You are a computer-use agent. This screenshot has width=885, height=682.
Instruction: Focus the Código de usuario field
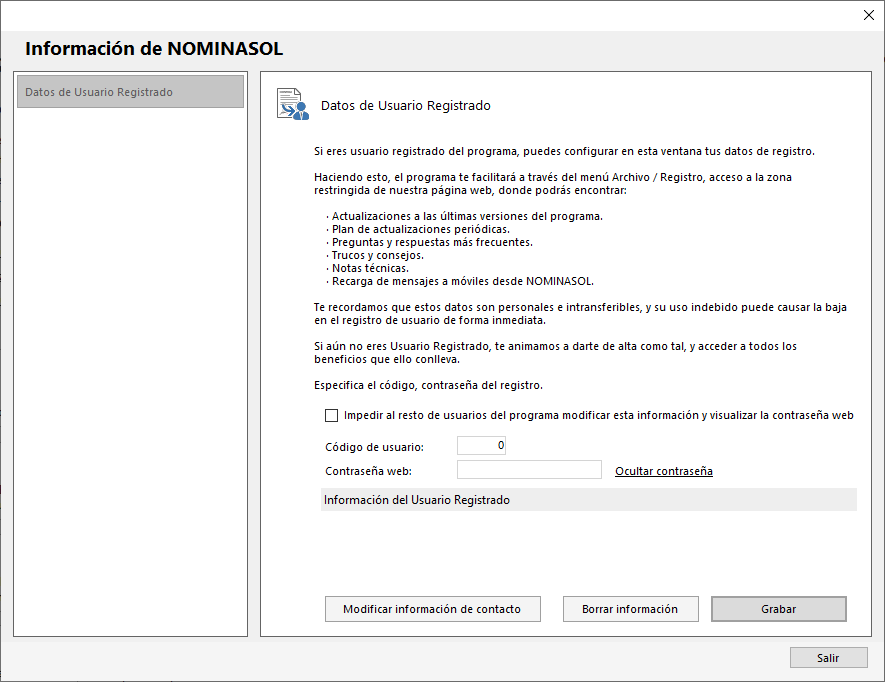[x=481, y=445]
